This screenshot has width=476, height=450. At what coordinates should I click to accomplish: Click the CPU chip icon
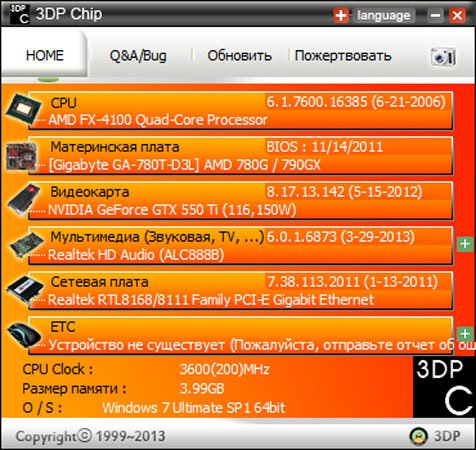point(23,109)
